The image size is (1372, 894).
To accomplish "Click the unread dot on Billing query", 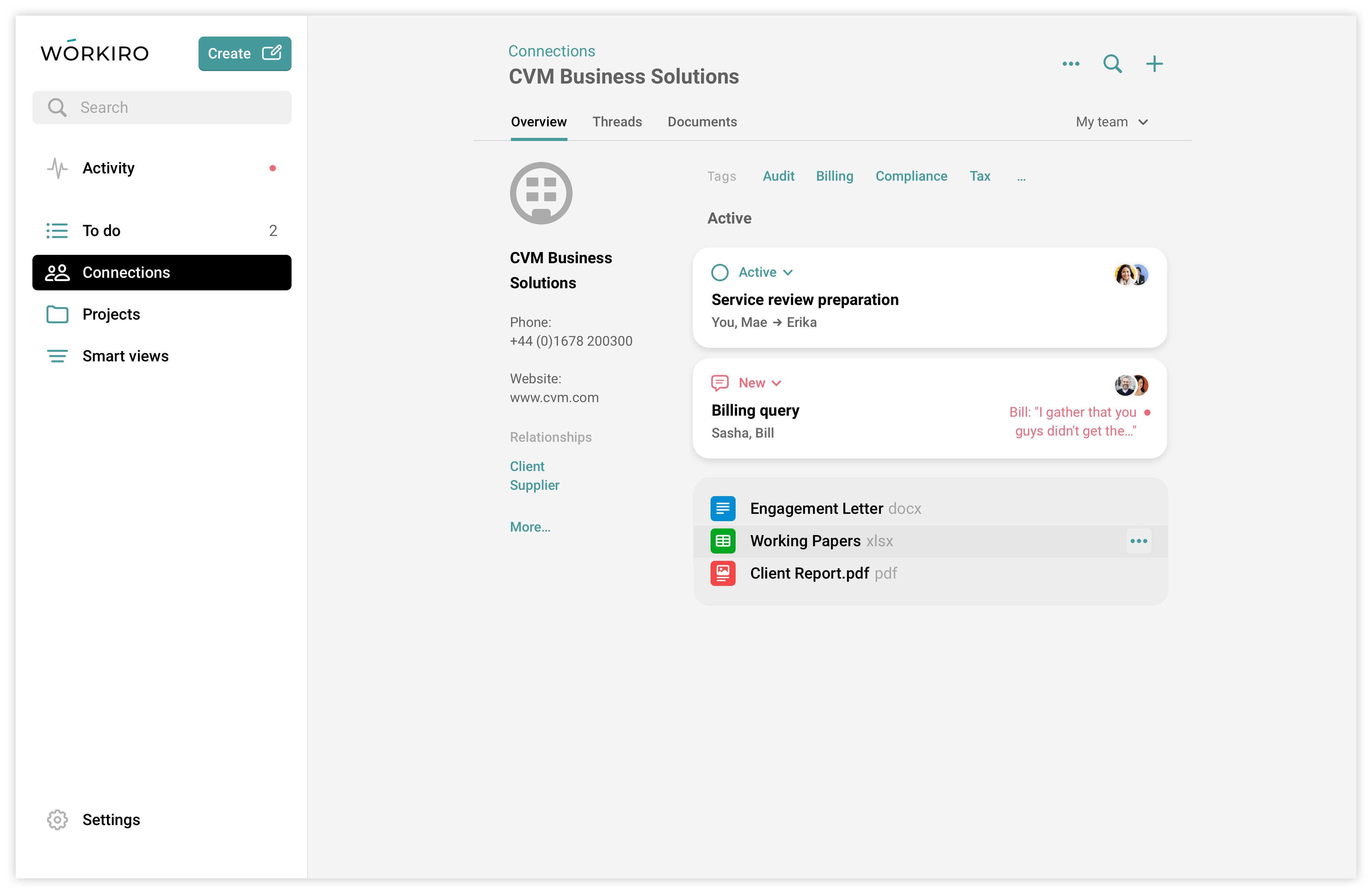I will click(1147, 413).
